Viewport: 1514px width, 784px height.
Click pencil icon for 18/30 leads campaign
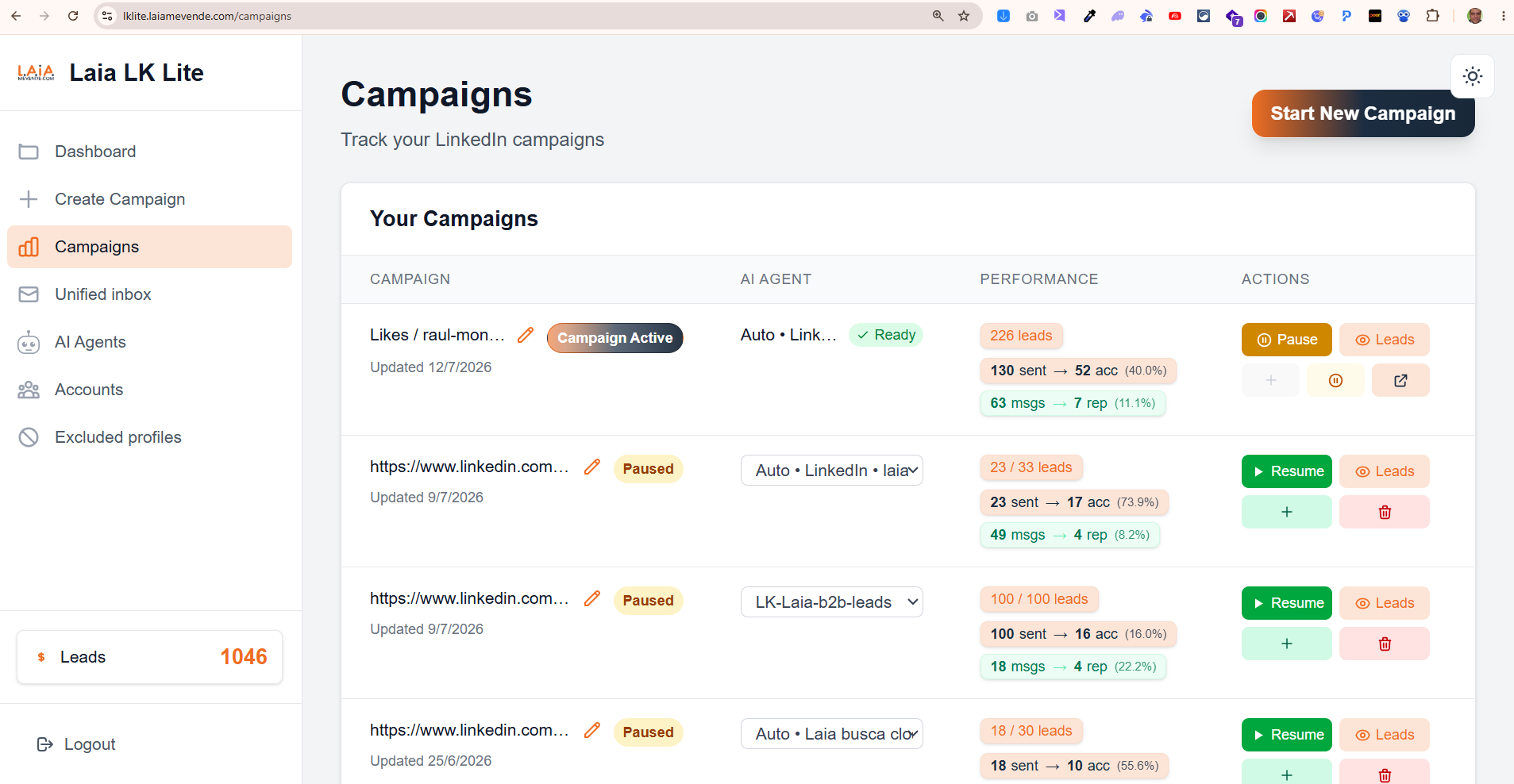592,730
